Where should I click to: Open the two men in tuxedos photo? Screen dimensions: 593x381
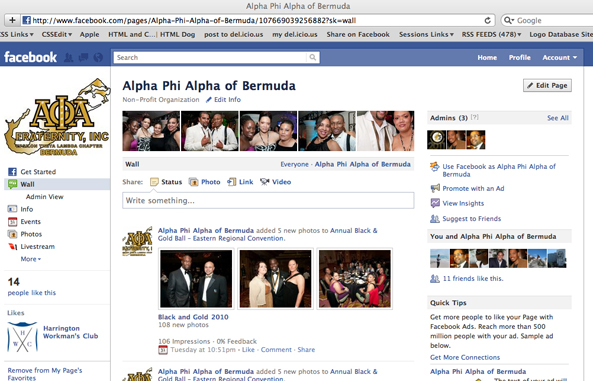[x=196, y=278]
